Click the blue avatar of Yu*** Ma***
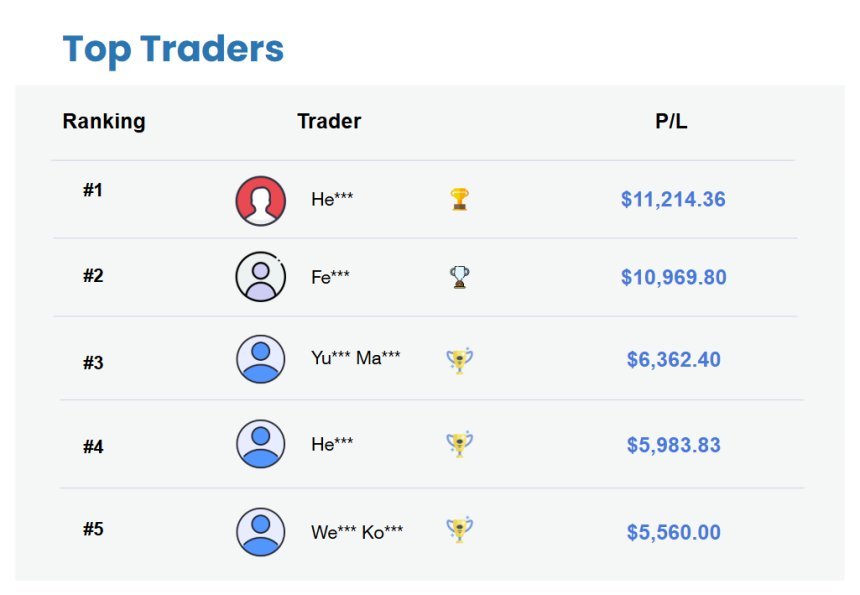This screenshot has width=860, height=595. click(261, 359)
